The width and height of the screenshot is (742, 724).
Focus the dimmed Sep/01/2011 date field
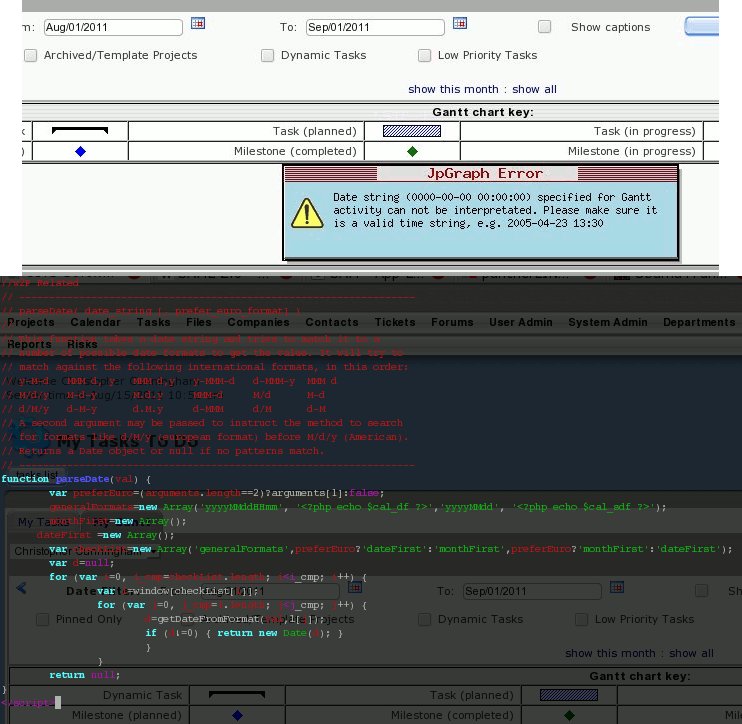click(x=532, y=591)
